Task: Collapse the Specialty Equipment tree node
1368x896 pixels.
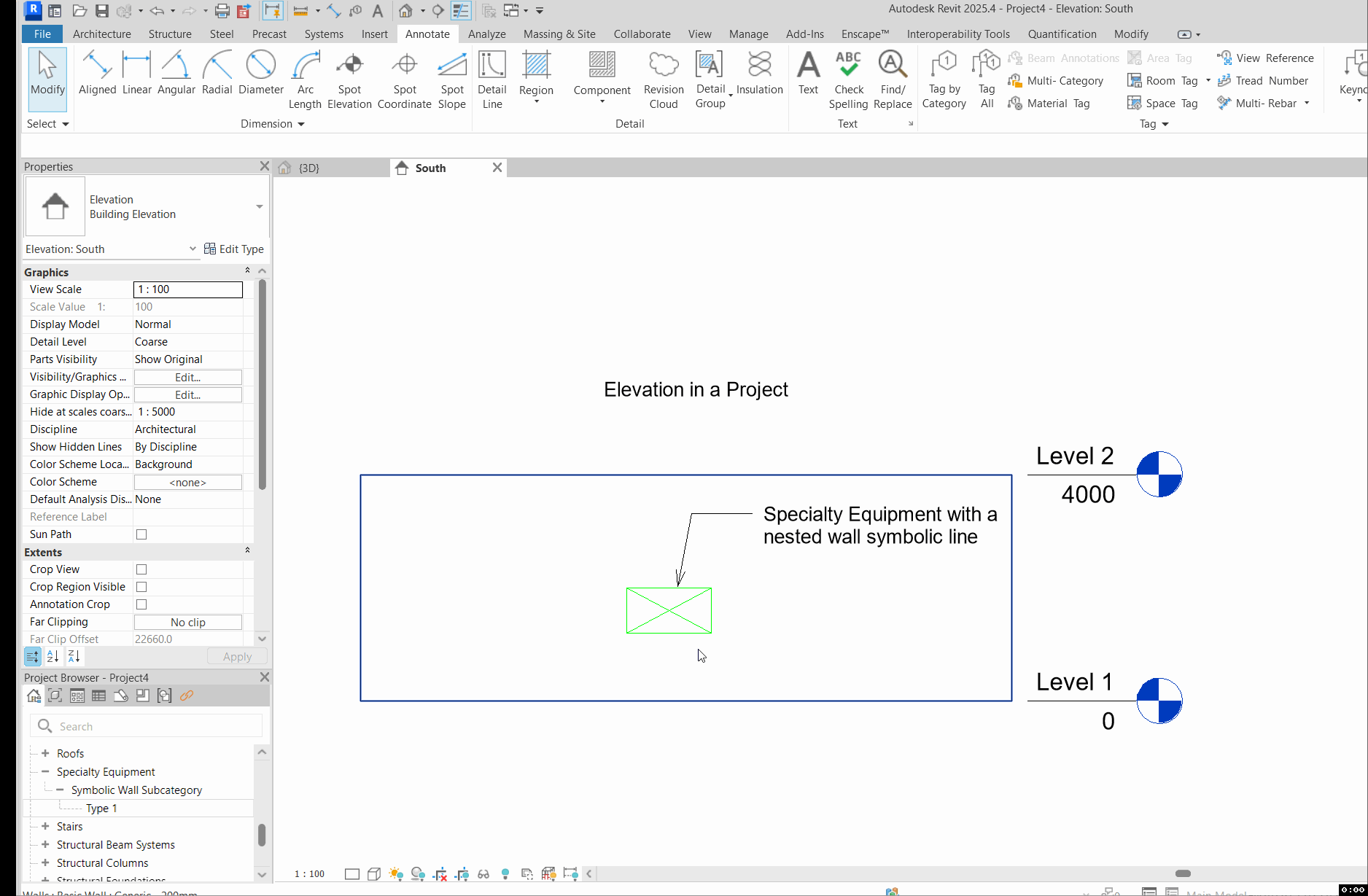Action: click(46, 771)
